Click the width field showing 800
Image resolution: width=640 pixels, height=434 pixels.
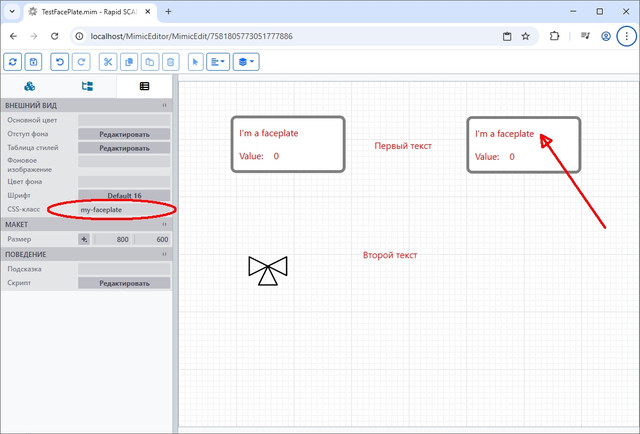[112, 239]
